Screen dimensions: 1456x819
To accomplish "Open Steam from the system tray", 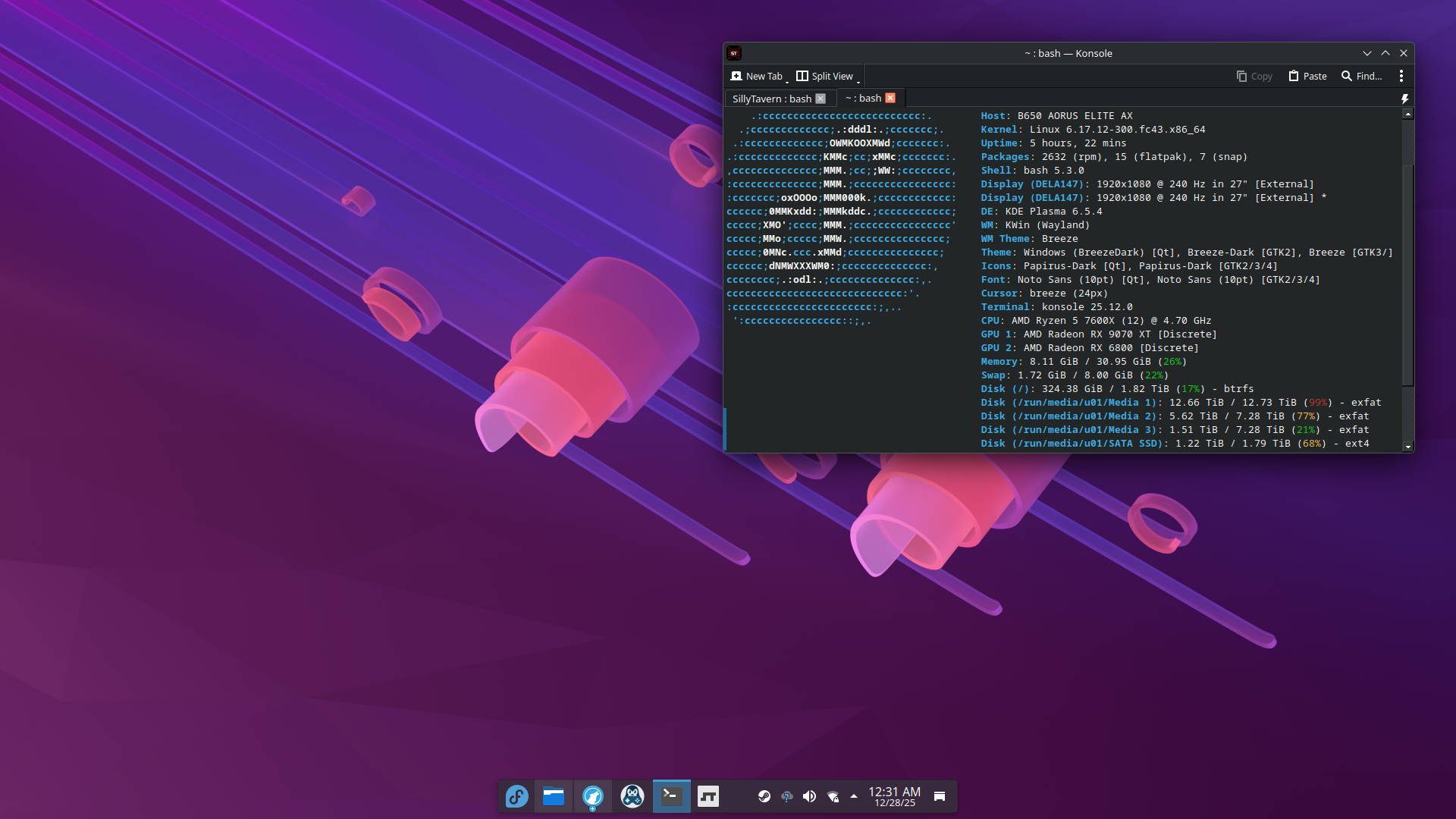I will tap(764, 796).
